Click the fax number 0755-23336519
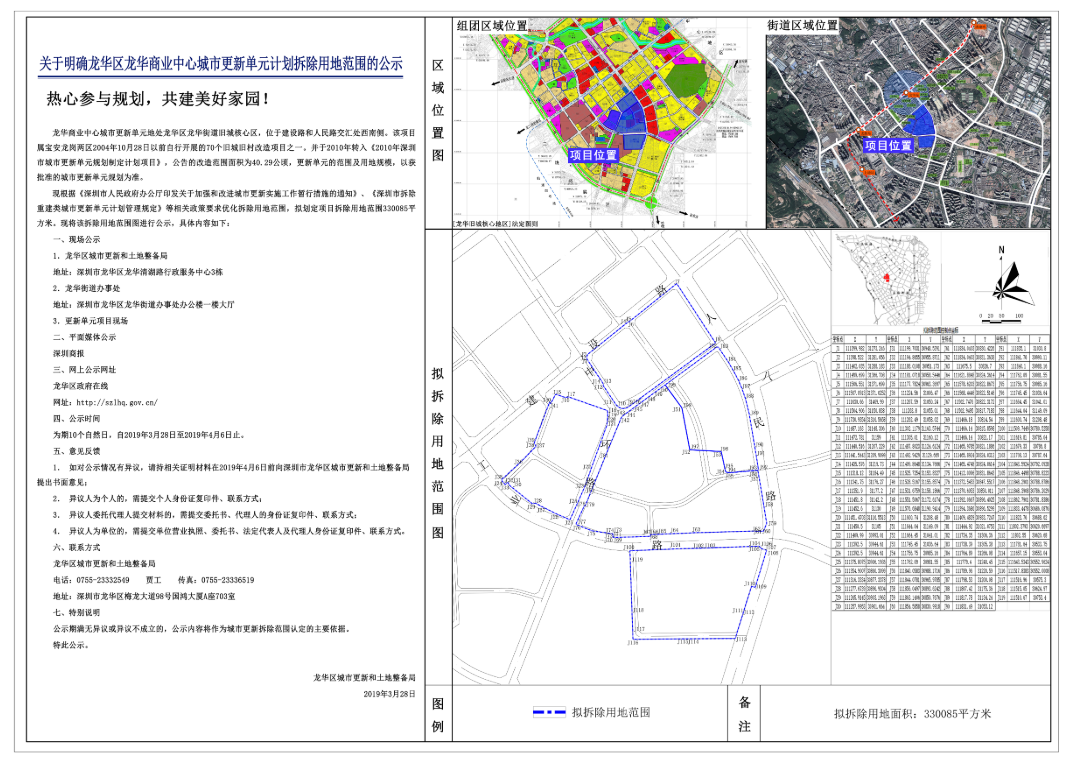Viewport: 1067px width, 757px height. tap(227, 581)
